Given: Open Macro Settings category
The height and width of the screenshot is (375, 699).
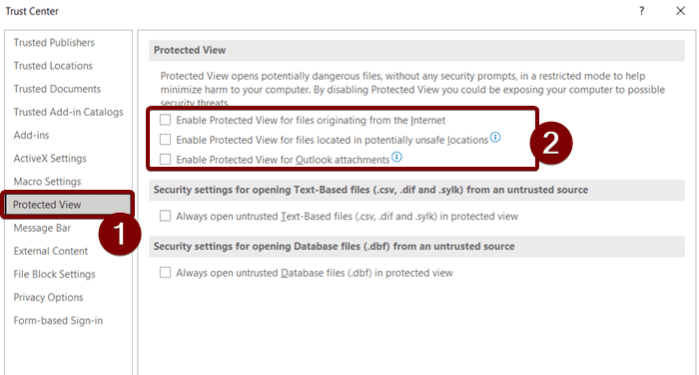Looking at the screenshot, I should 47,181.
